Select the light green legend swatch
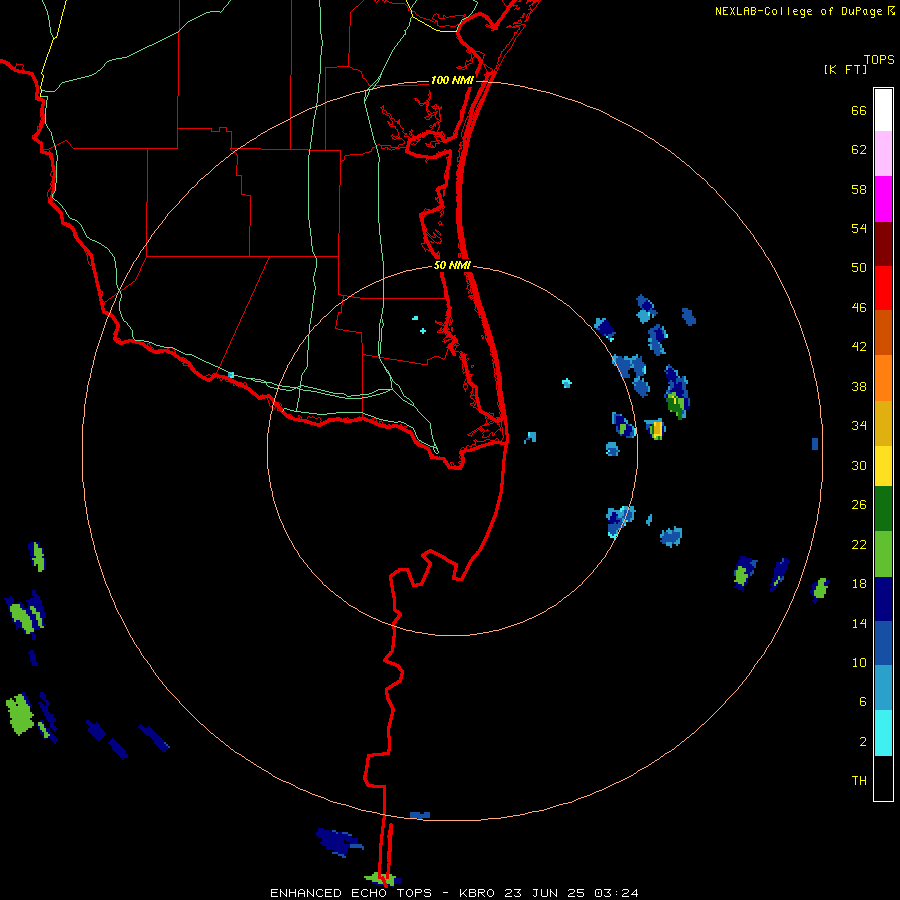The width and height of the screenshot is (900, 900). 883,554
